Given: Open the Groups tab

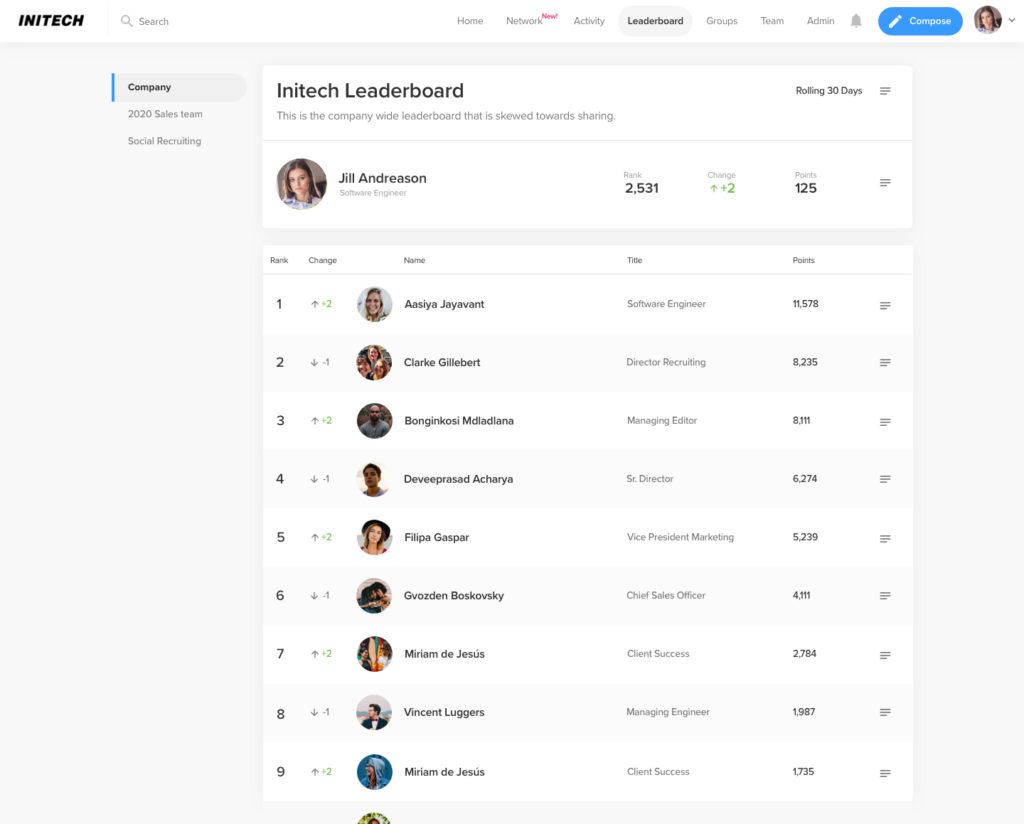Looking at the screenshot, I should coord(722,21).
